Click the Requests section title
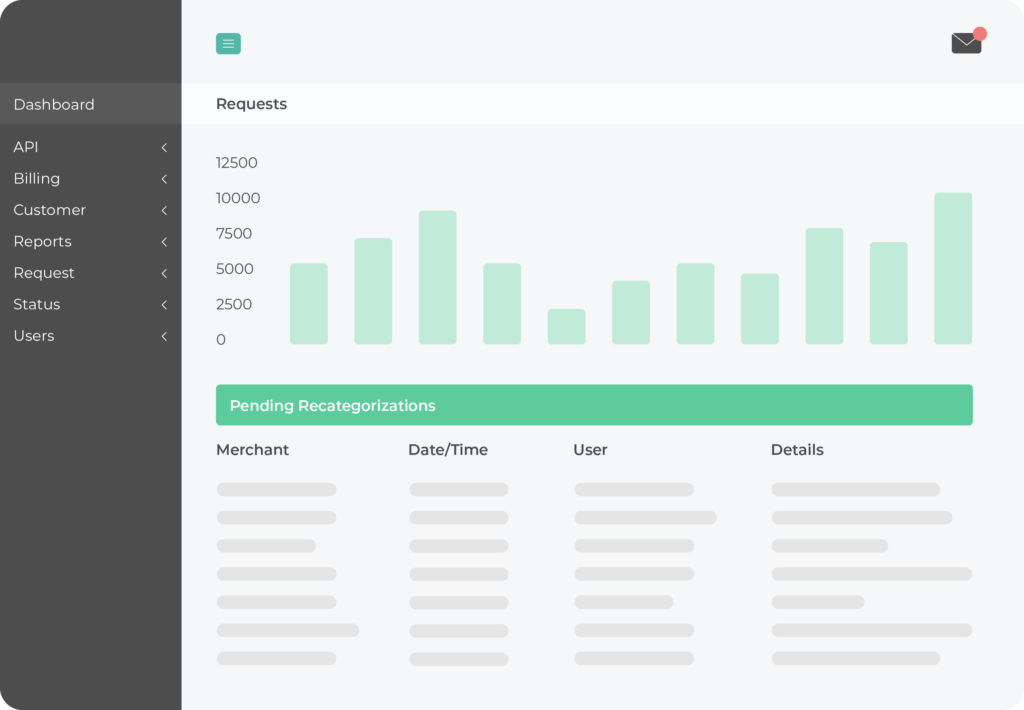 click(251, 104)
